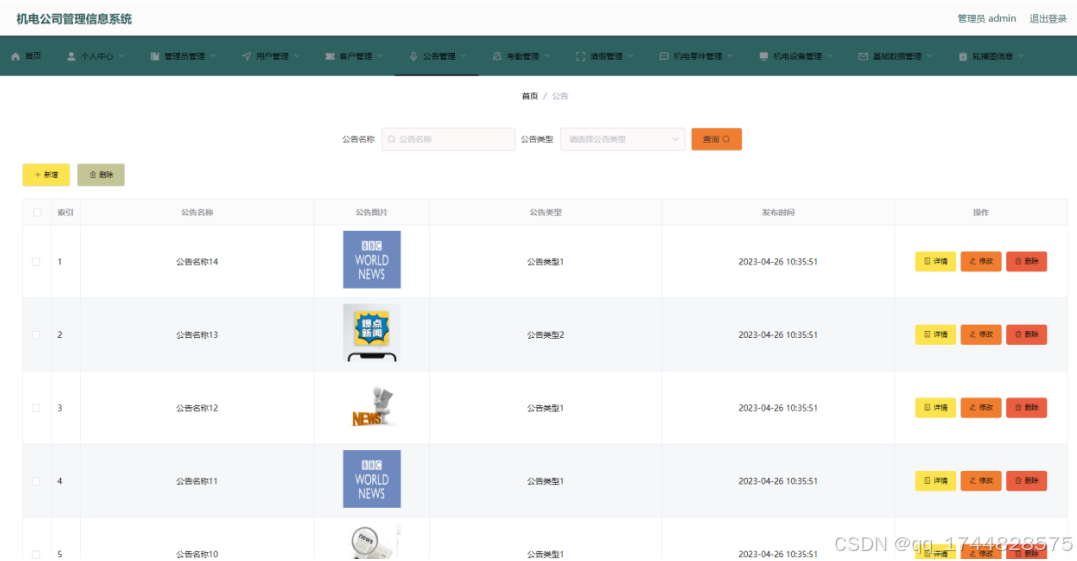Click the paper-plane icon for 用户管理
This screenshot has height=561, width=1077.
247,56
